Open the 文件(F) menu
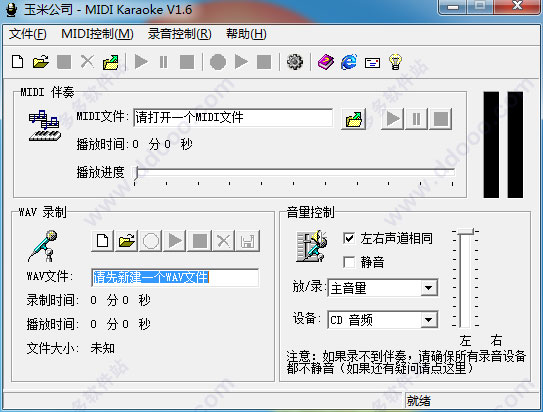Screen dimensions: 543x412 [x=28, y=34]
